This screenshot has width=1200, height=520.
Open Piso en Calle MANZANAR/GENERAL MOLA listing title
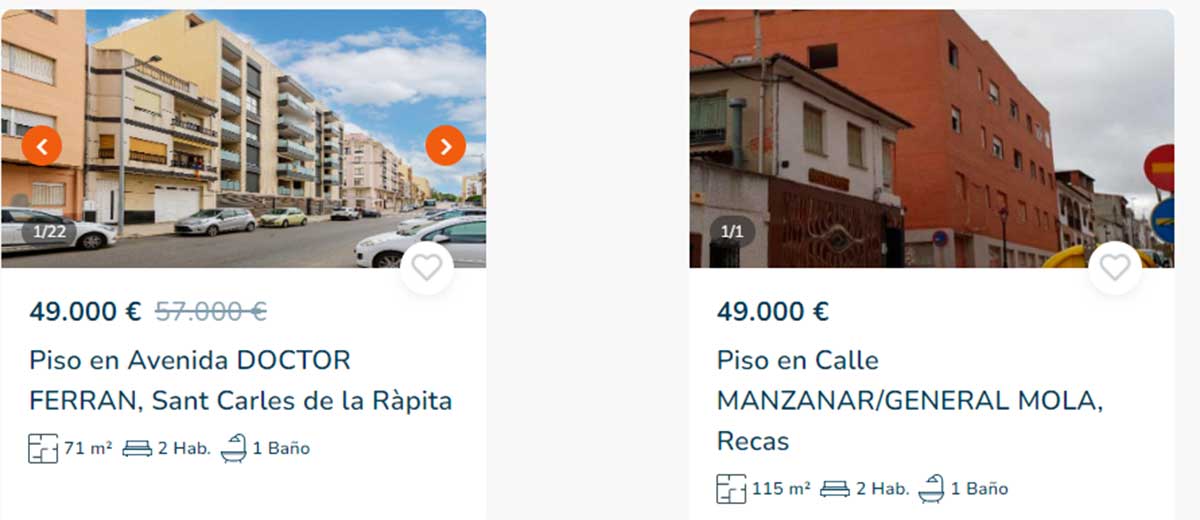[910, 400]
